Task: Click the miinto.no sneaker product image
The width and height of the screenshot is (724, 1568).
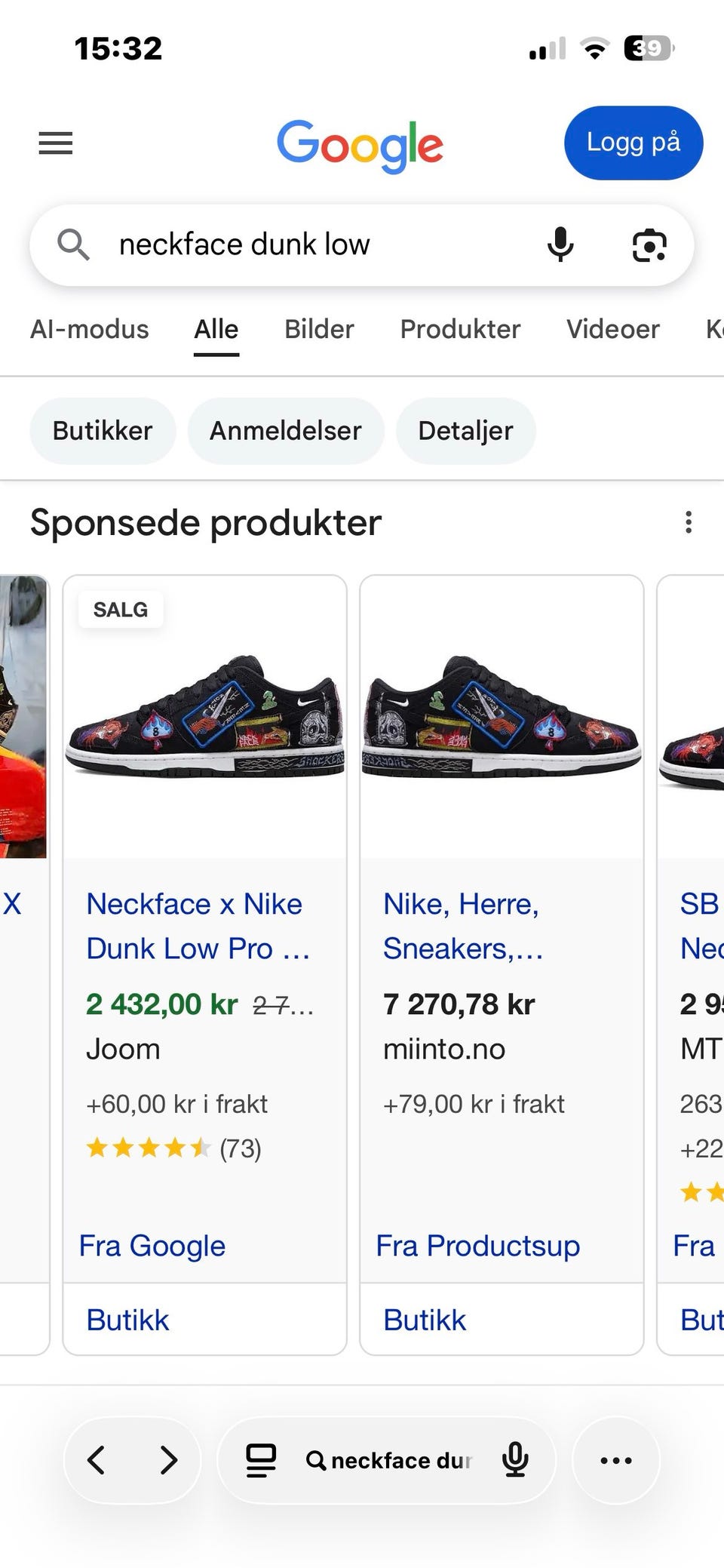Action: click(502, 717)
